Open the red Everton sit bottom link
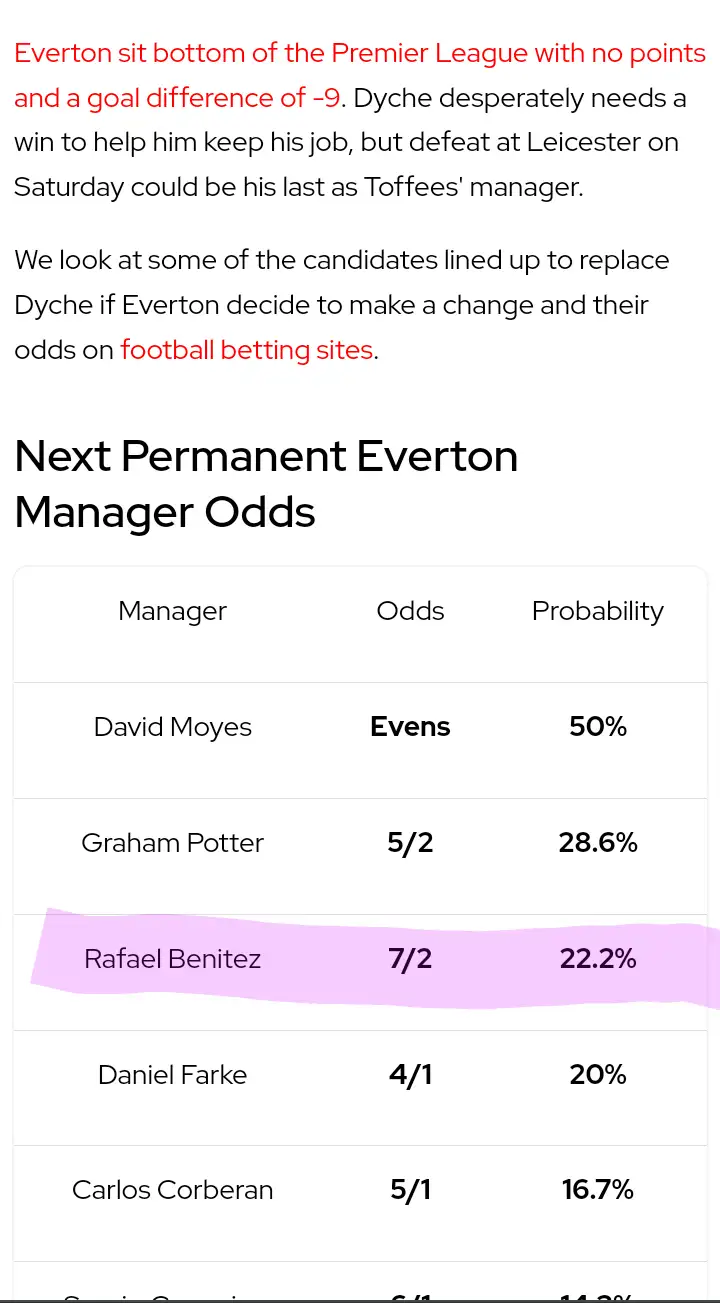This screenshot has height=1303, width=720. pos(360,53)
